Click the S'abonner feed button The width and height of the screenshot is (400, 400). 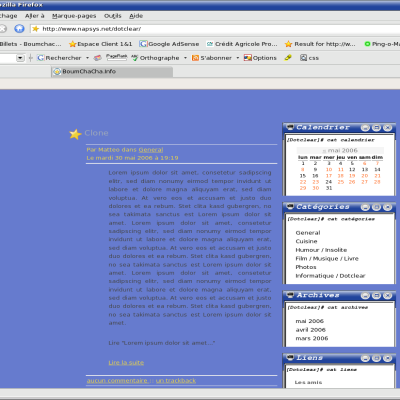pos(212,58)
